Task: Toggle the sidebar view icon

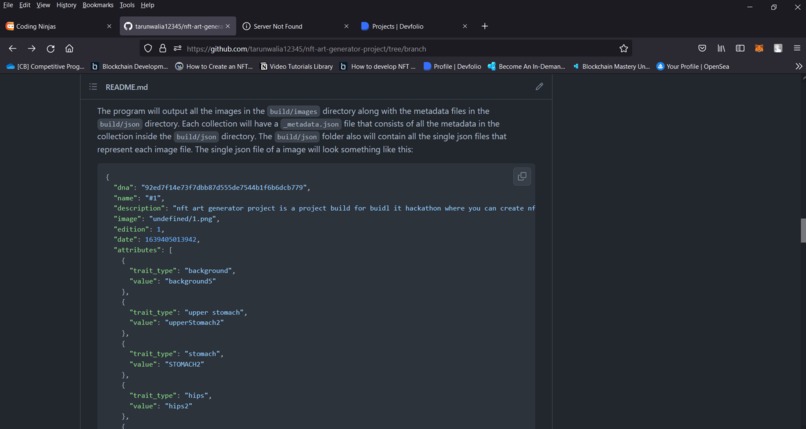Action: (x=740, y=48)
